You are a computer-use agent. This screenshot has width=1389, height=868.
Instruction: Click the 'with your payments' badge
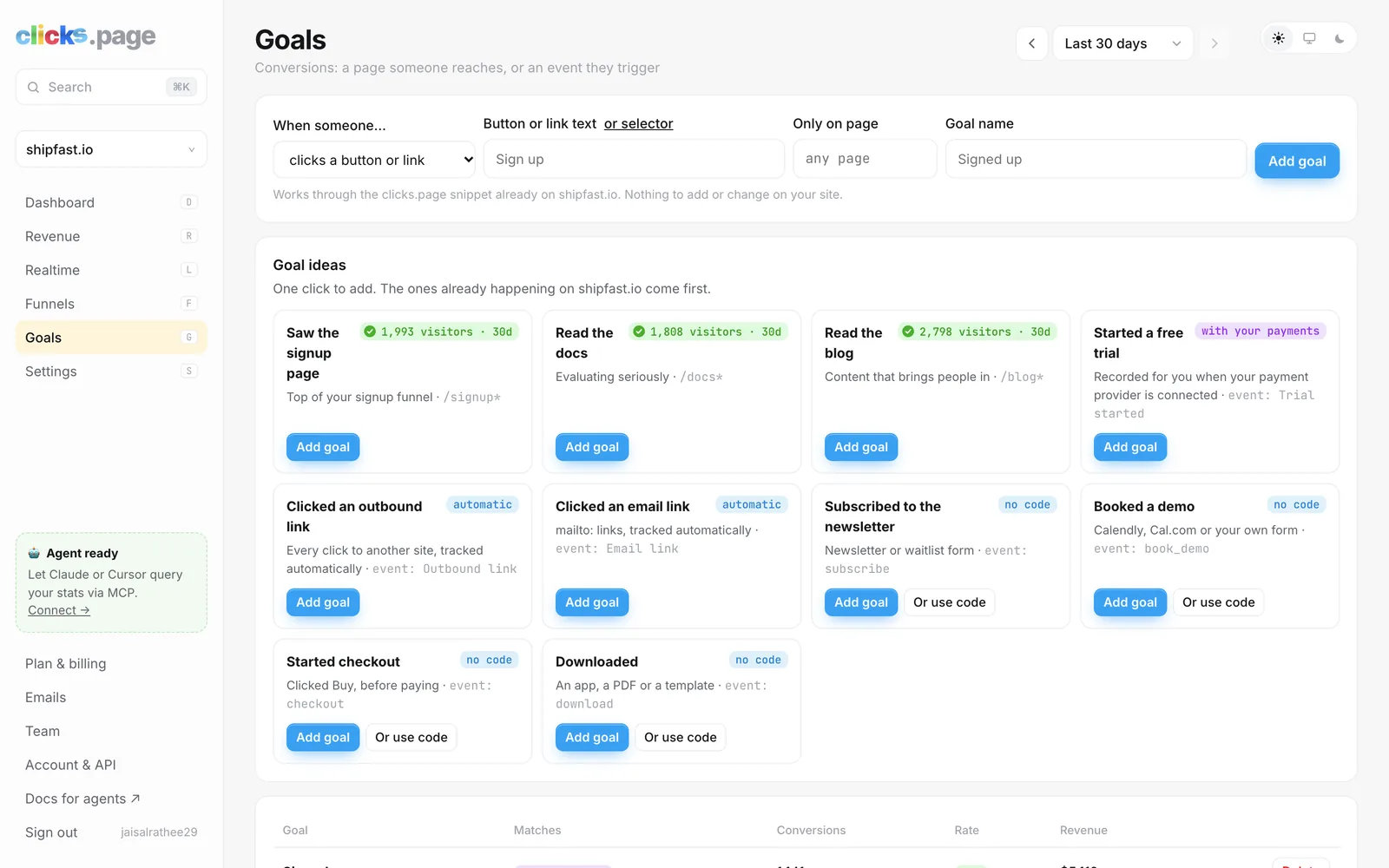1261,331
